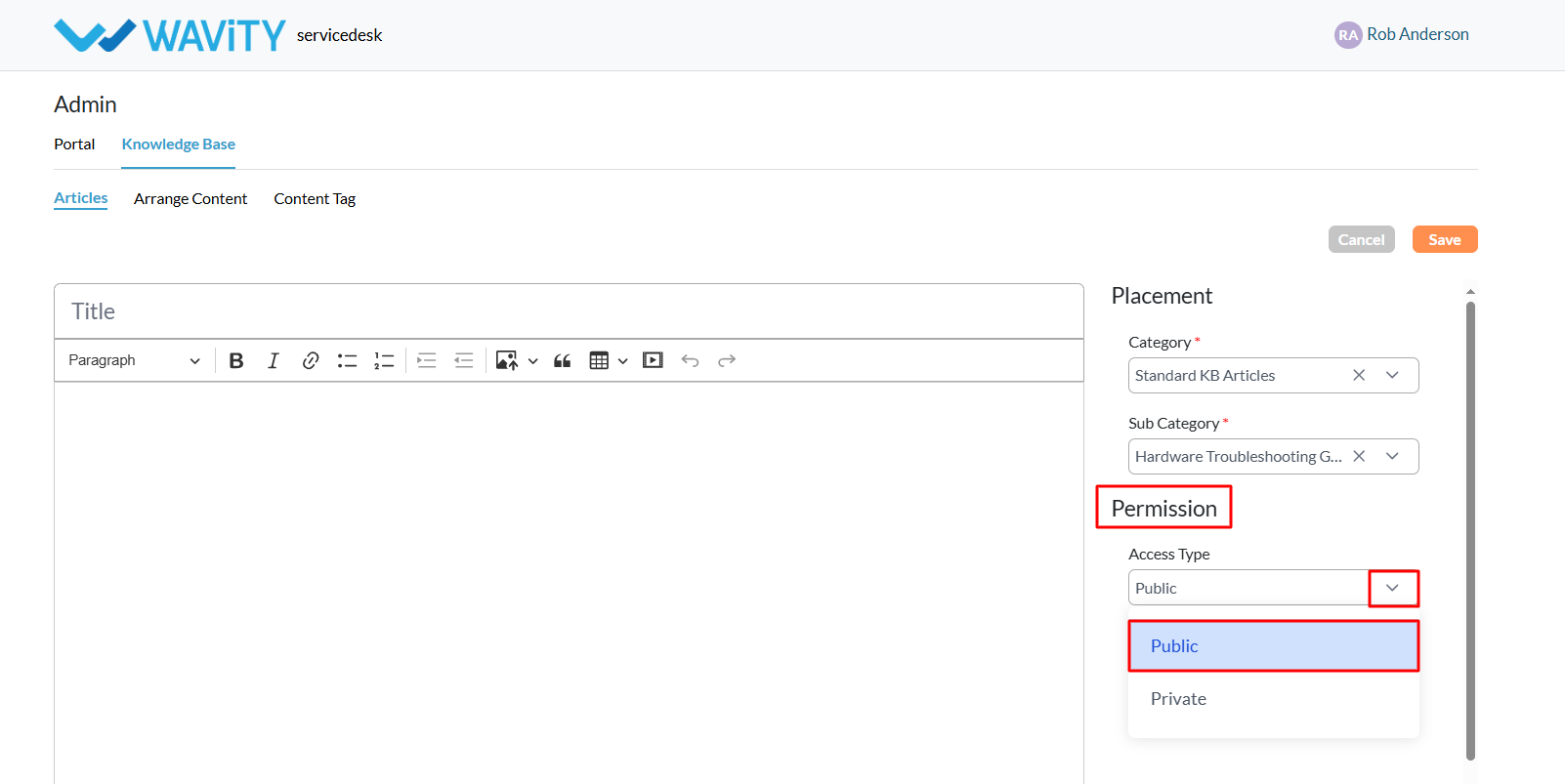Click the Sub Category field showing Hardware Troubleshooting

click(x=1274, y=456)
